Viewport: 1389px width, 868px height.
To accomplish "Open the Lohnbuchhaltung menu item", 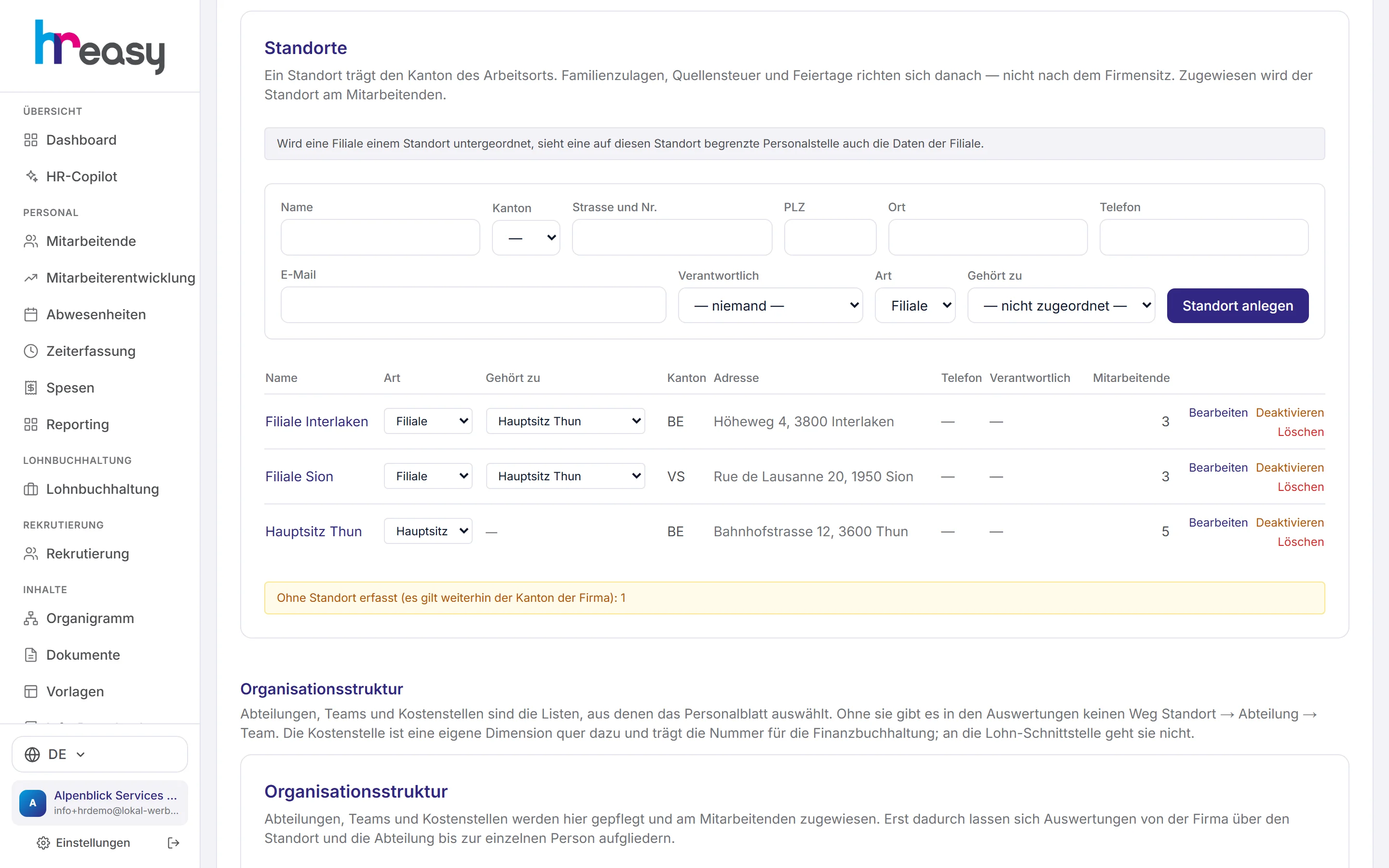I will click(100, 489).
